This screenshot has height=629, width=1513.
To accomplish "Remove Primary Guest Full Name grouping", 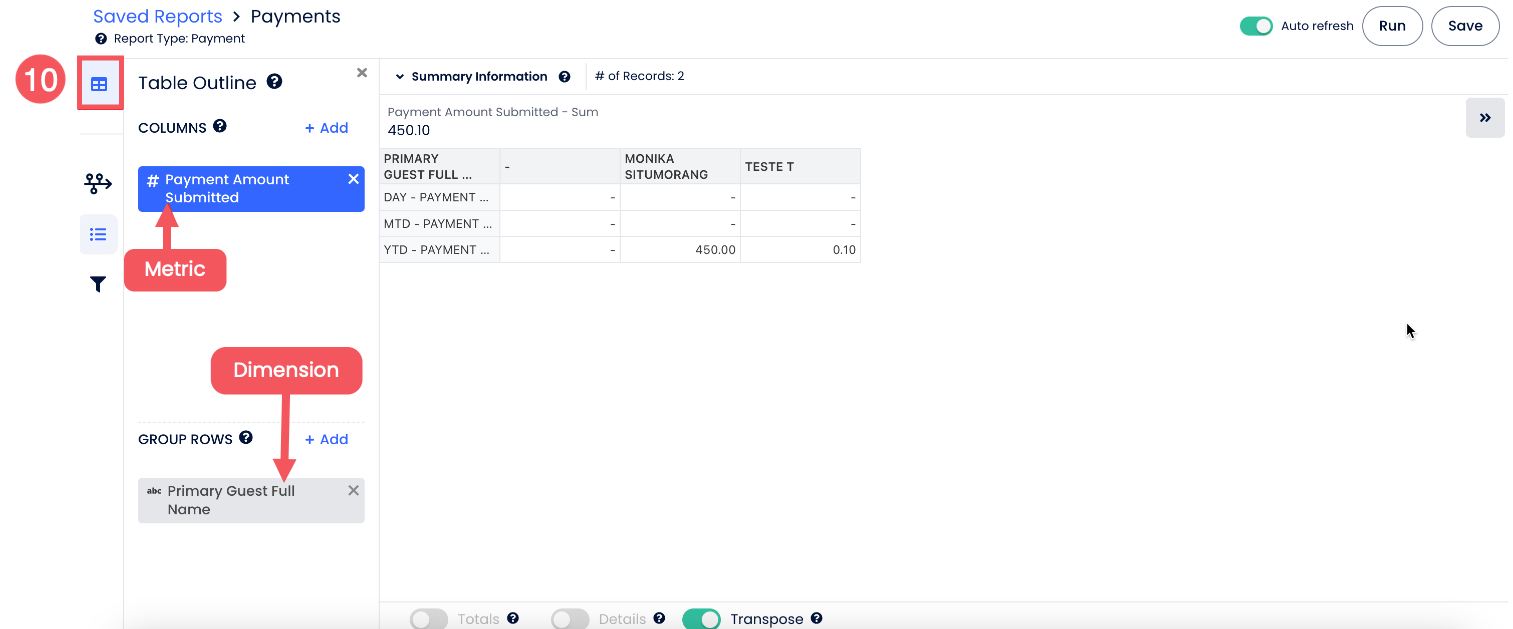I will (353, 491).
